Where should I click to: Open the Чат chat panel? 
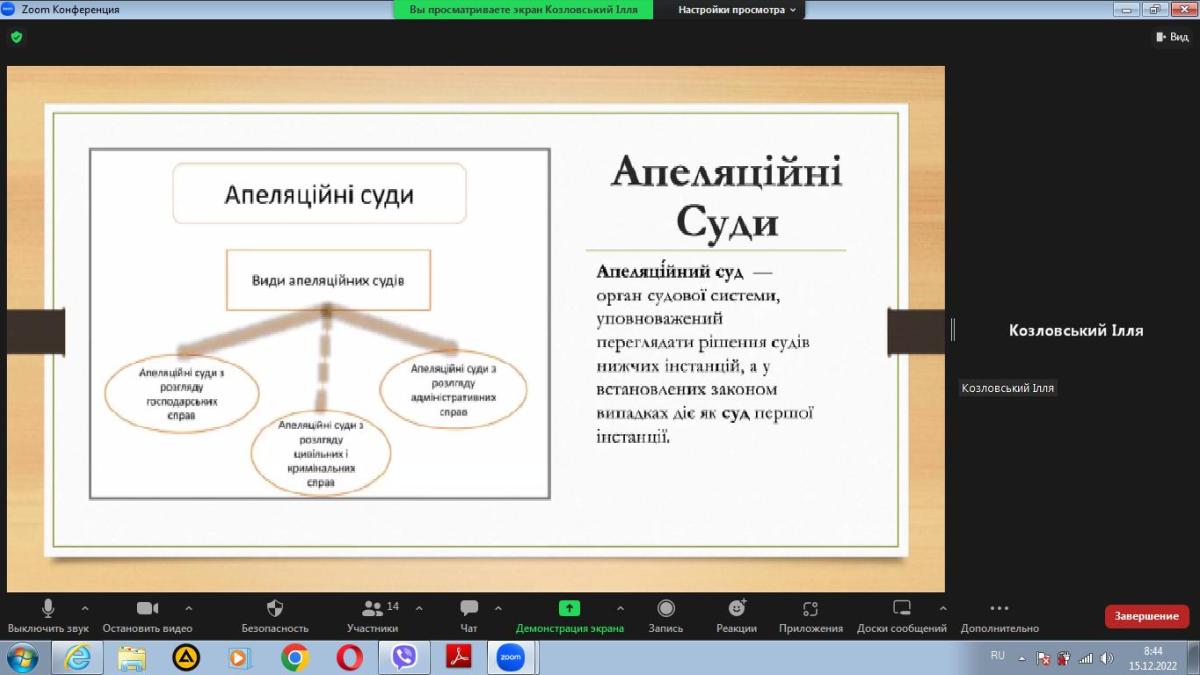[x=468, y=609]
